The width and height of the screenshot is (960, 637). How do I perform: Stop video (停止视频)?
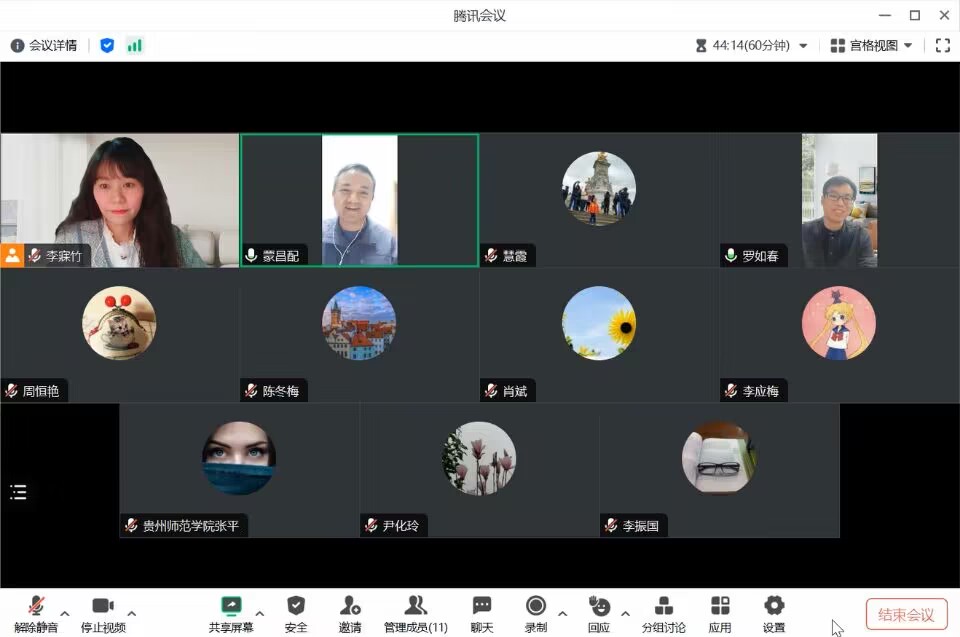(103, 614)
